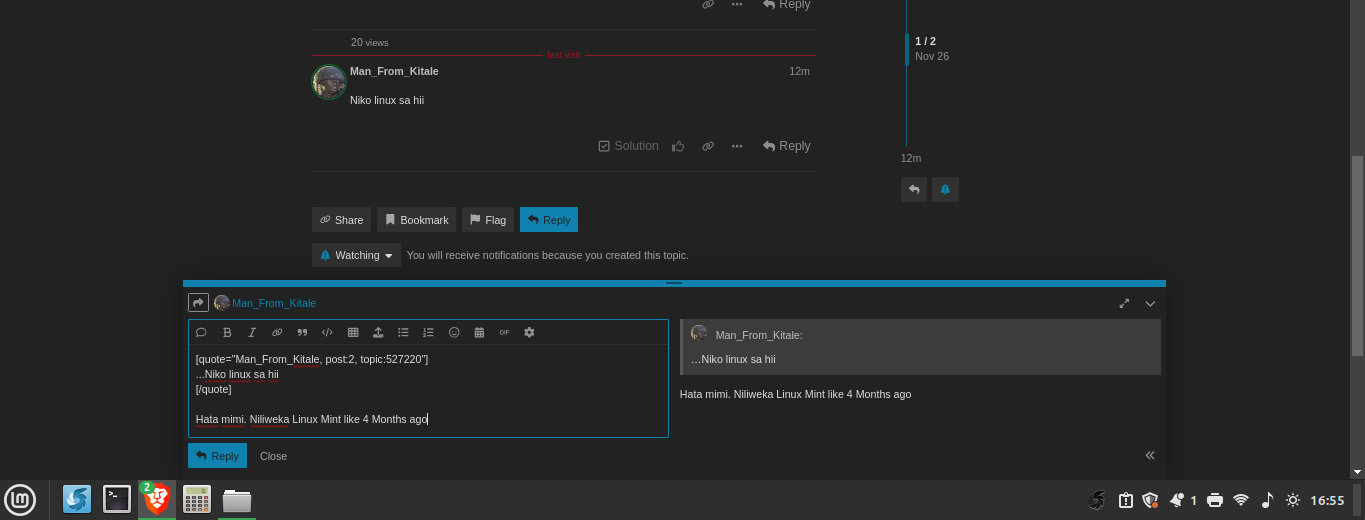The image size is (1365, 520).
Task: Insert preformatted code with the code icon
Action: (x=327, y=332)
